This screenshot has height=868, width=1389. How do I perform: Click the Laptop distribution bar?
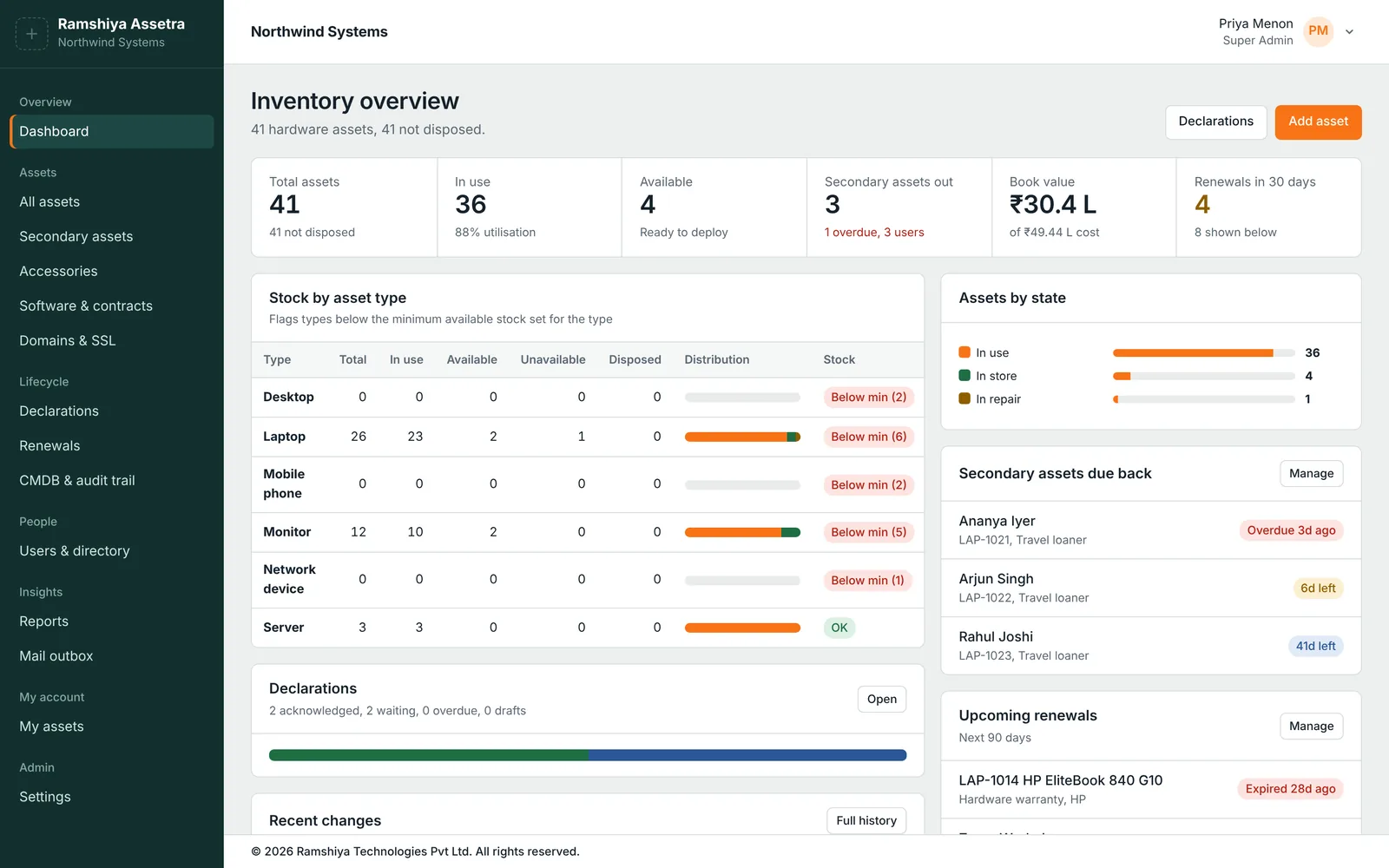(x=742, y=437)
